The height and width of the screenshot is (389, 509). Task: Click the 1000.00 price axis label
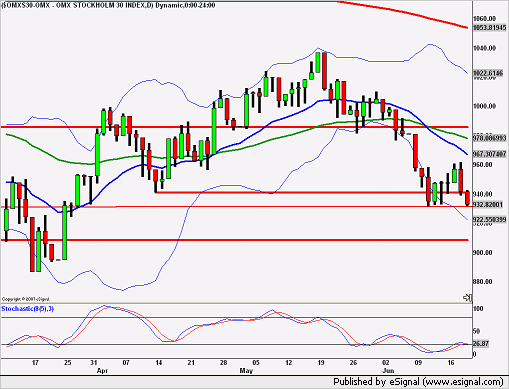(484, 106)
